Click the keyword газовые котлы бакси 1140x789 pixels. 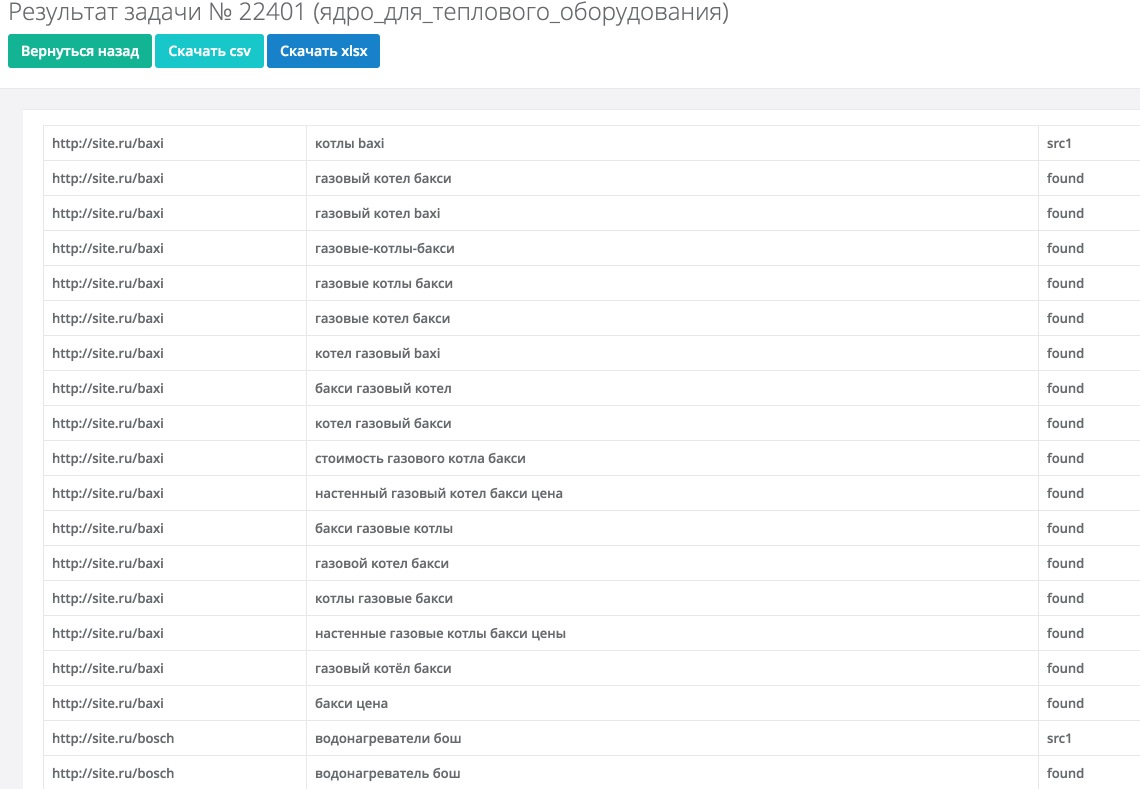(x=384, y=283)
